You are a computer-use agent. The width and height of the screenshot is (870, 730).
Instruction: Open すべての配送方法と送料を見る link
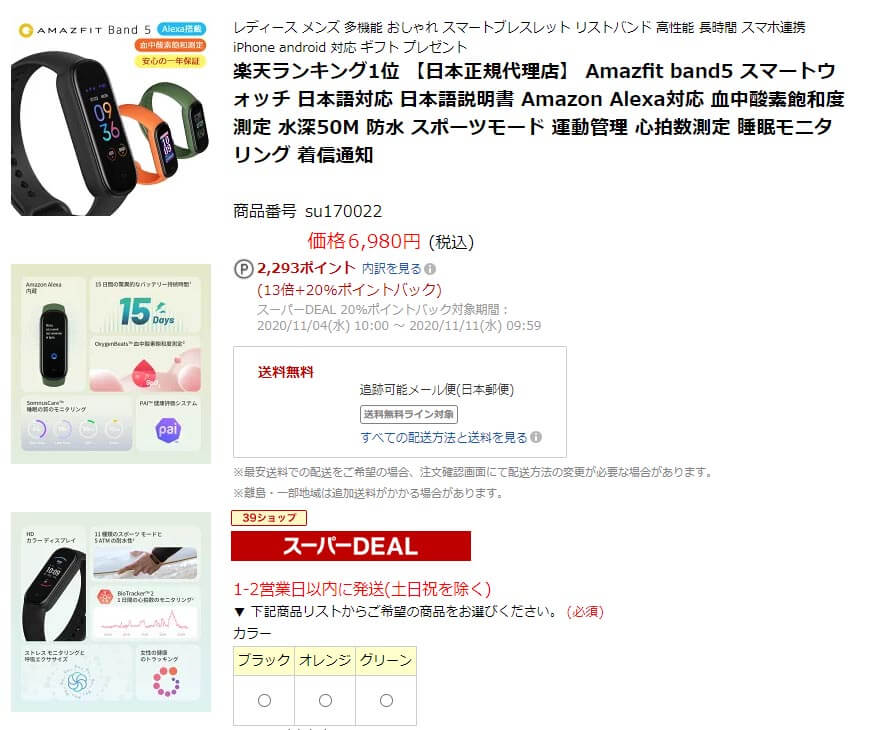coord(444,437)
